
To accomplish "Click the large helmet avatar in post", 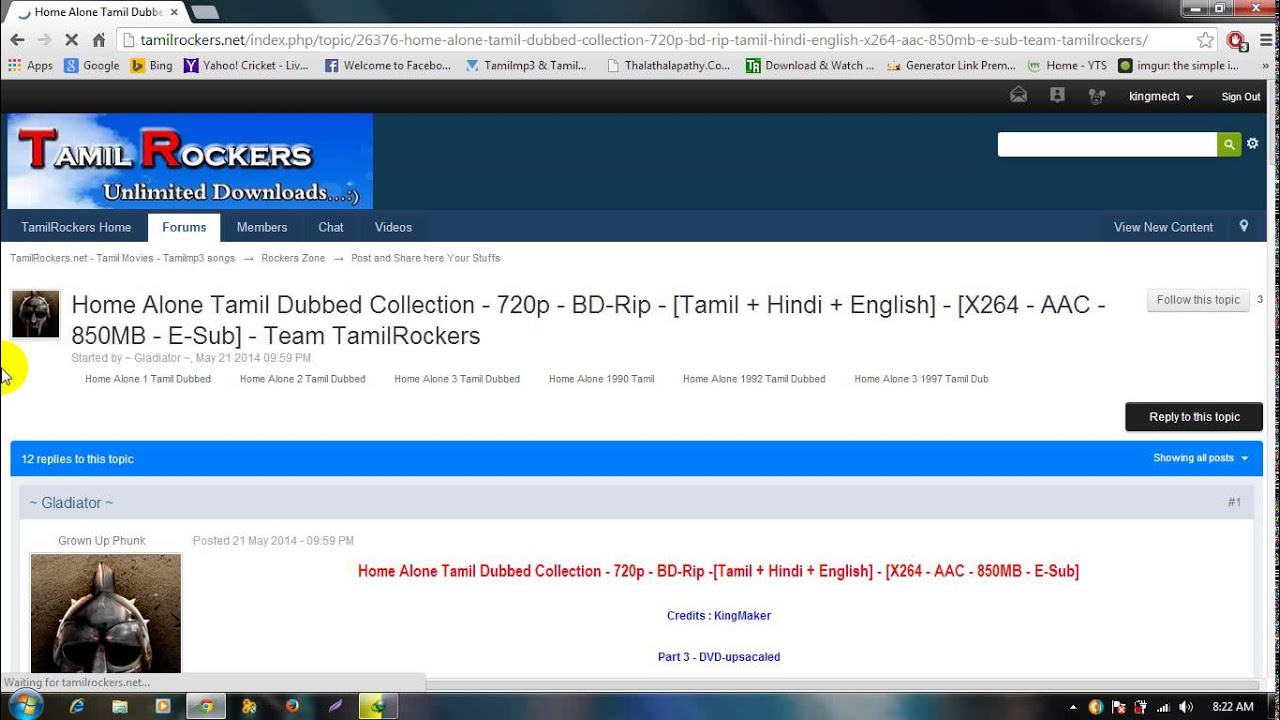I will (x=106, y=612).
